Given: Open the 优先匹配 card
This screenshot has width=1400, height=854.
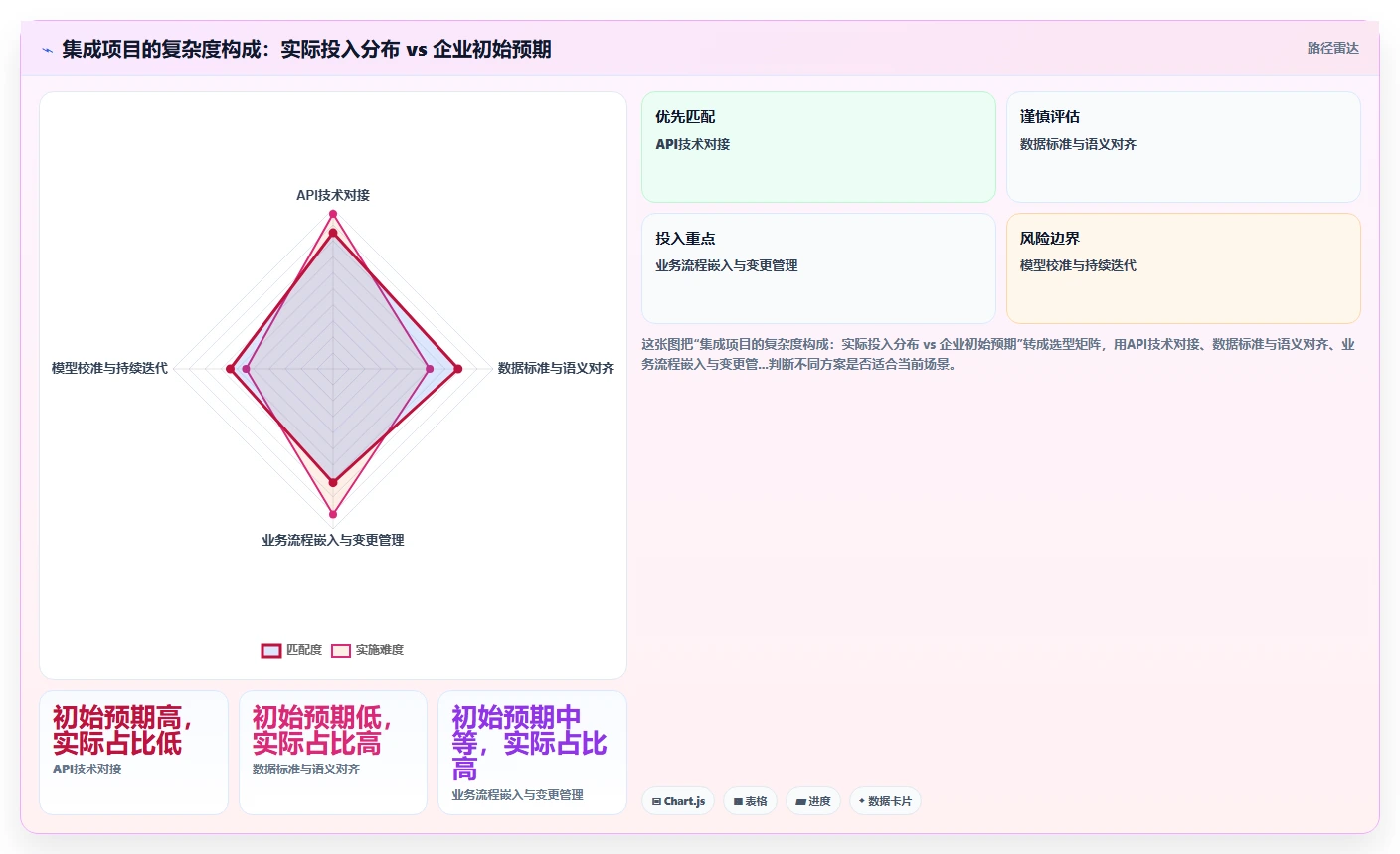Looking at the screenshot, I should [818, 147].
